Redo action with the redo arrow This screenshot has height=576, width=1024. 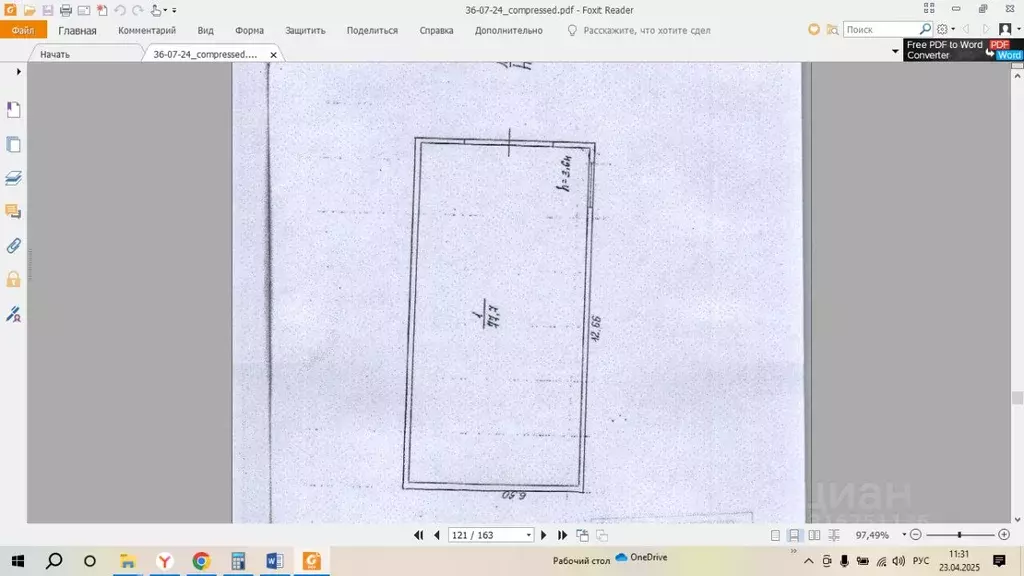[138, 10]
